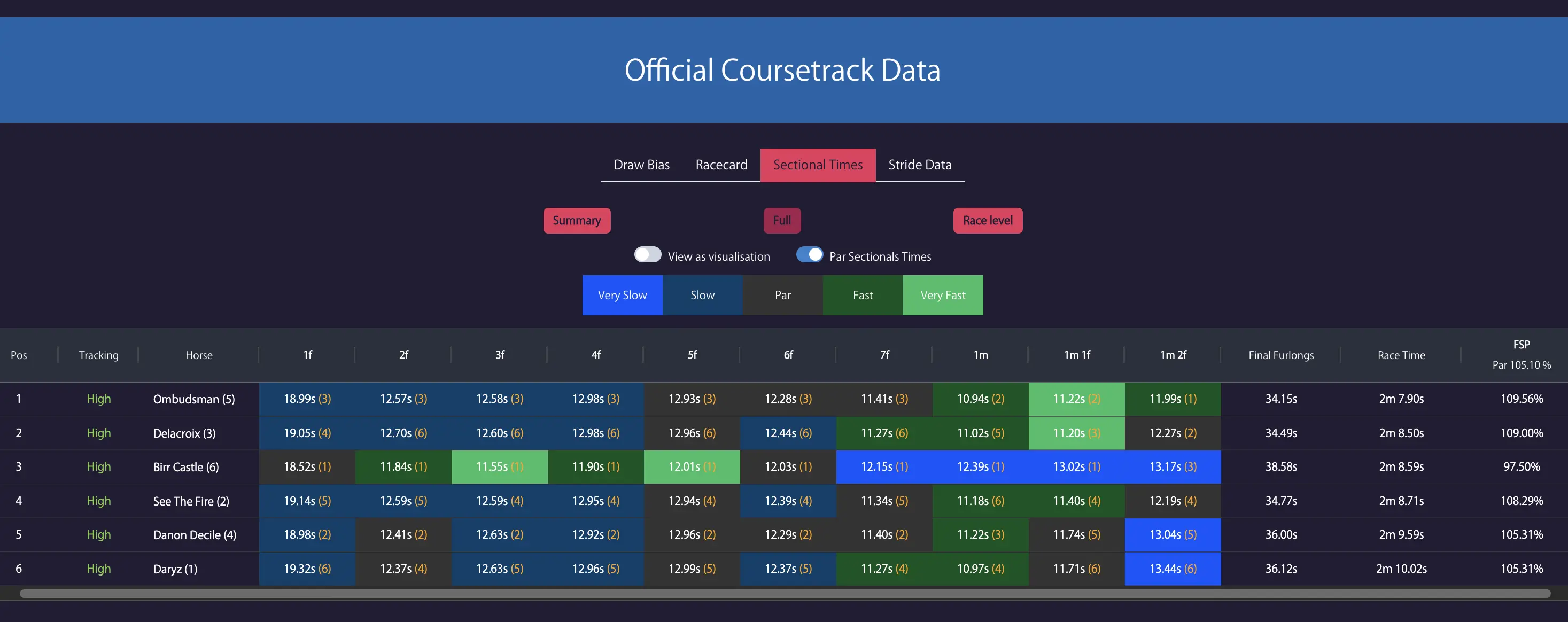
Task: Click the Slow legend swatch
Action: (x=702, y=295)
